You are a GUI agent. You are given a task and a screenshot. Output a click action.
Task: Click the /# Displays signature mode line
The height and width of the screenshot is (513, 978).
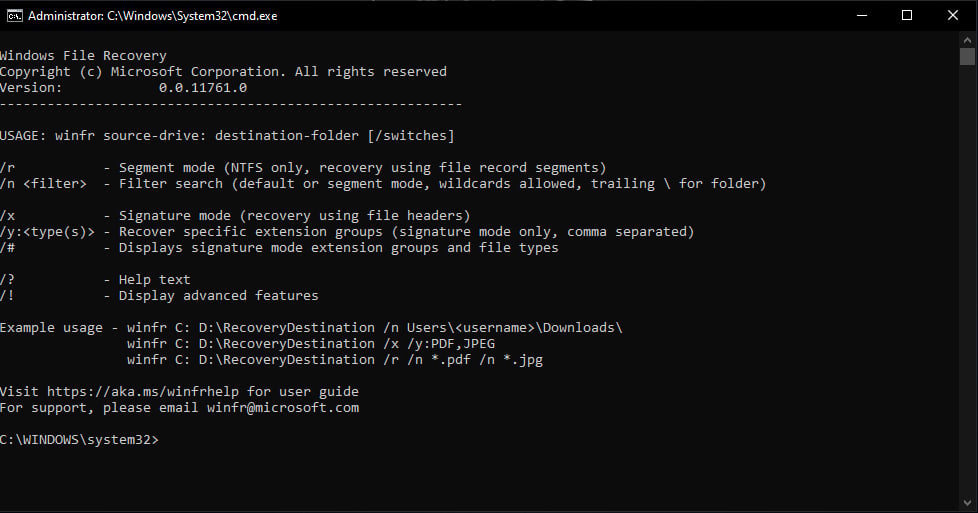coord(279,248)
